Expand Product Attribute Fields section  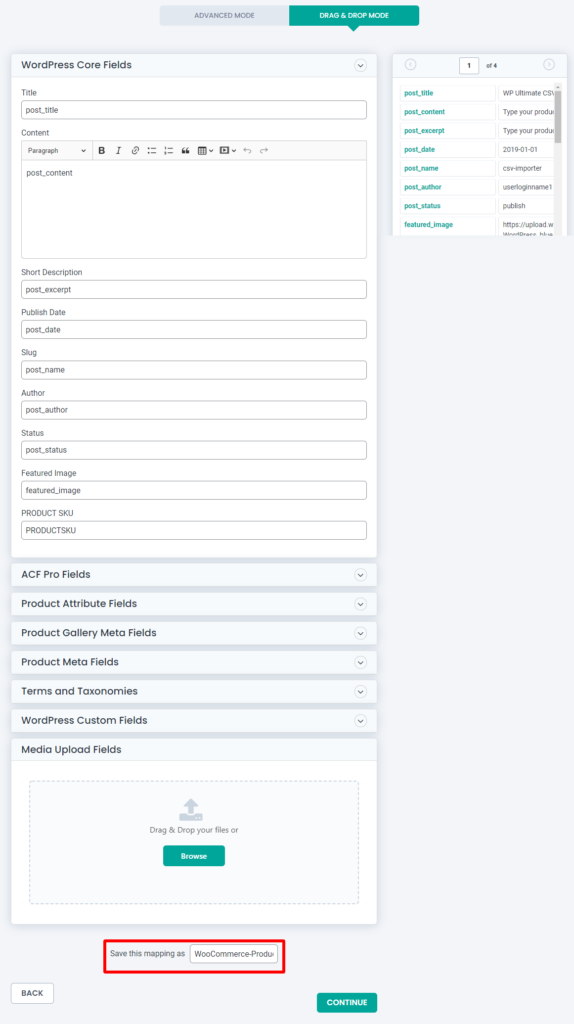360,604
